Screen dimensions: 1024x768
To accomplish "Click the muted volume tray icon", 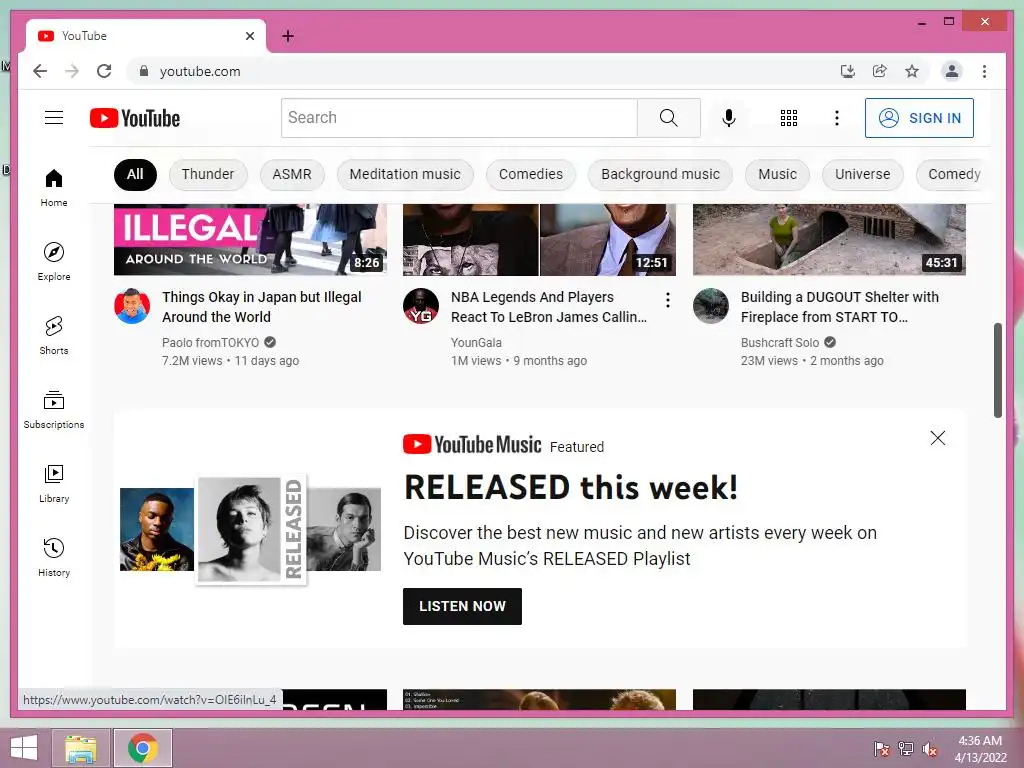I will [930, 749].
